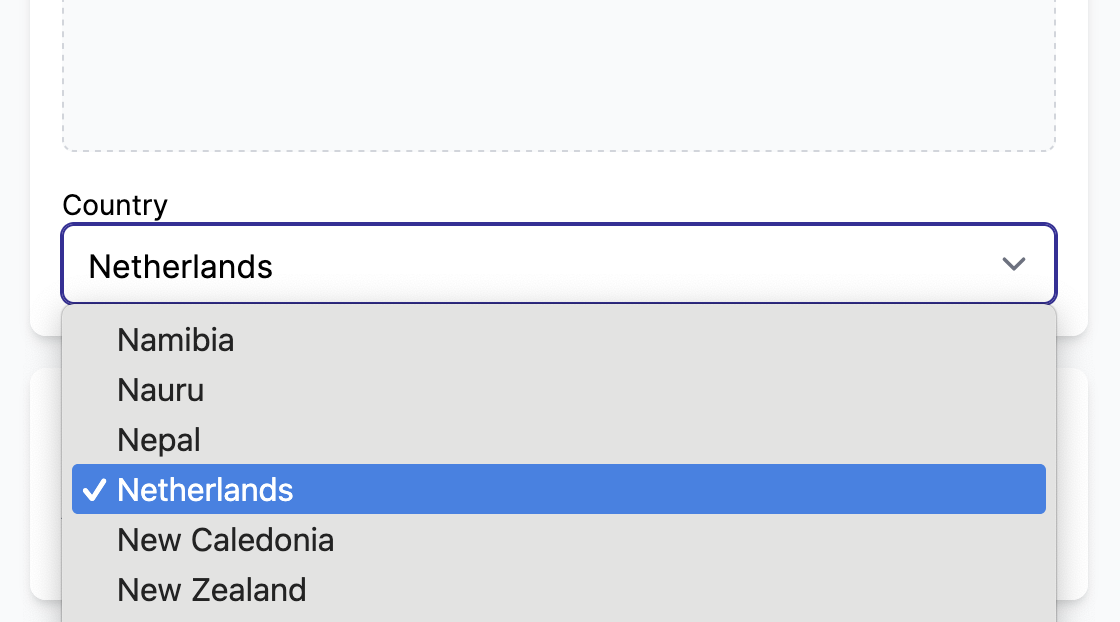
Task: Select New Zealand from the list
Action: (x=212, y=590)
